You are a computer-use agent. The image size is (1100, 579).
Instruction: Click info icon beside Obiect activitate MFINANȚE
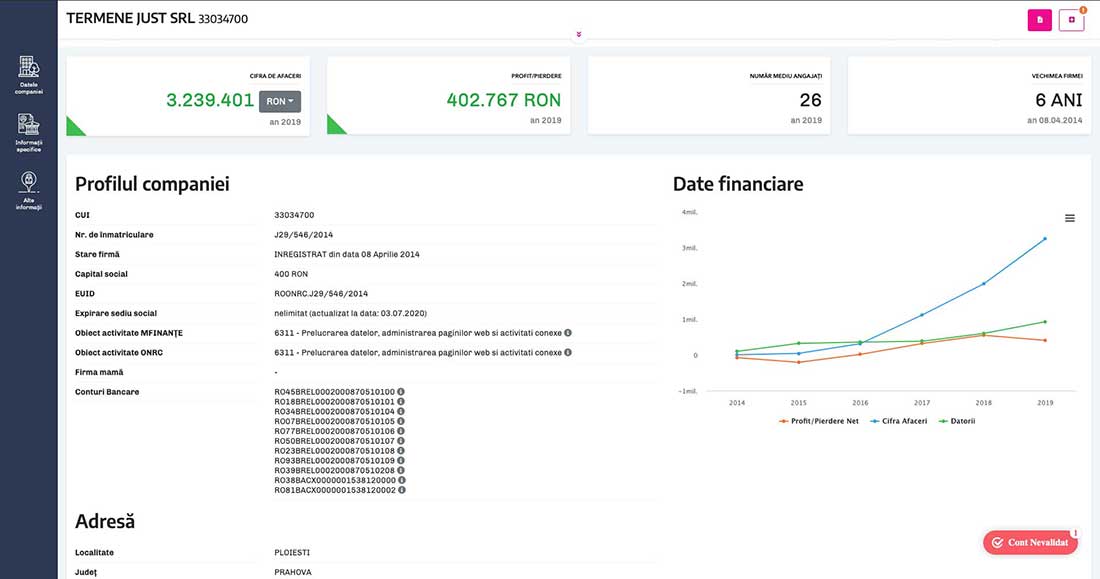pos(568,333)
